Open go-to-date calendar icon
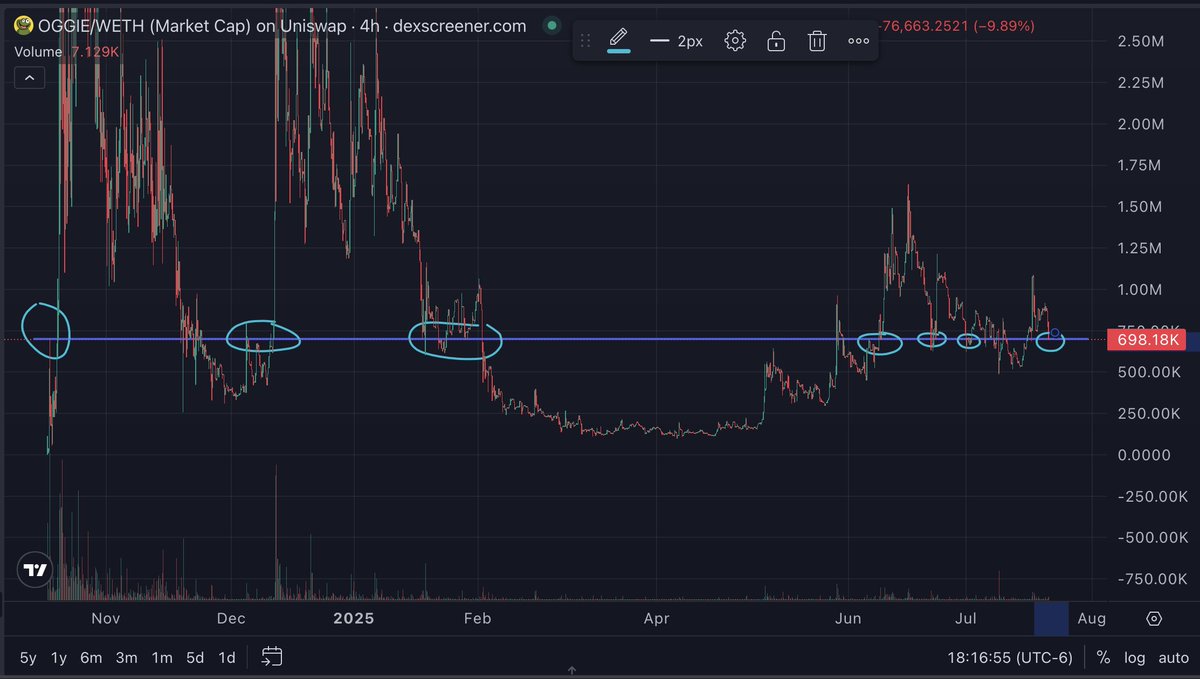The image size is (1200, 679). pyautogui.click(x=272, y=657)
